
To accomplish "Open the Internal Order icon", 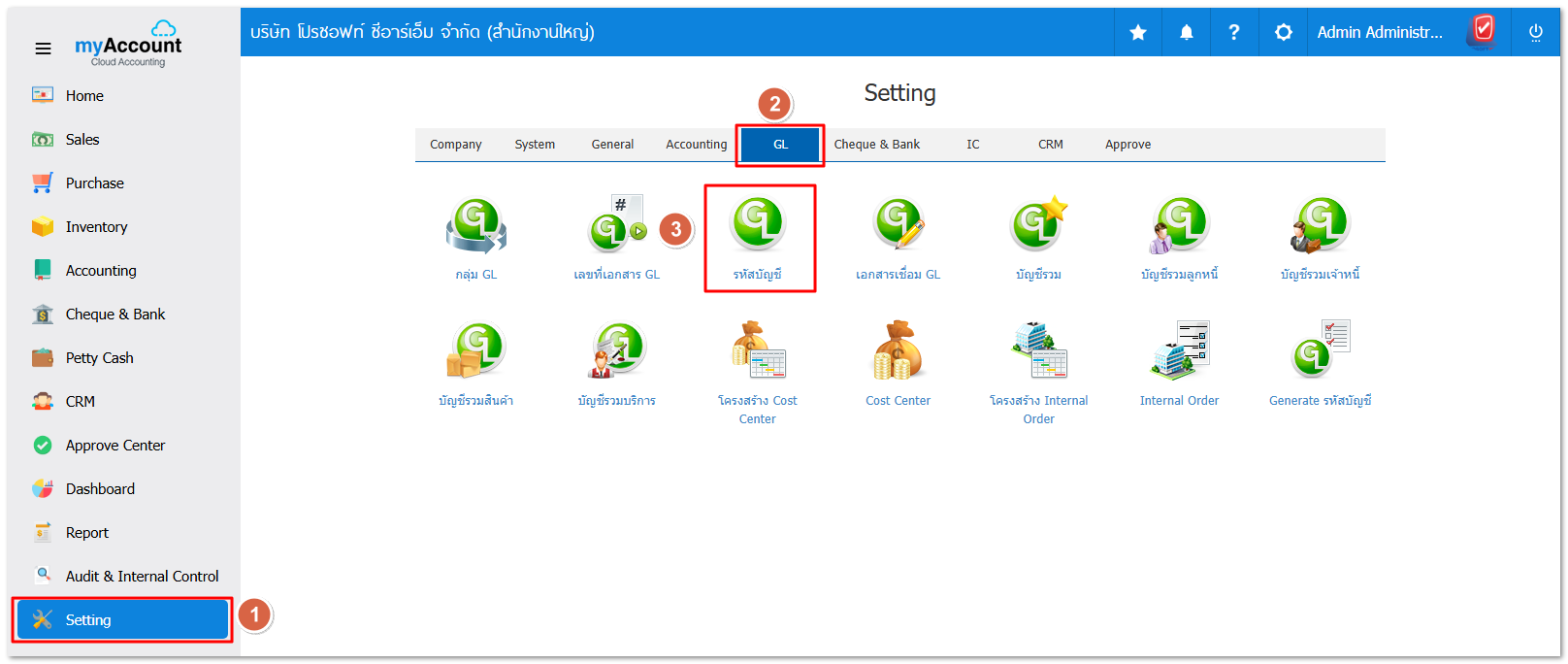I will point(1179,351).
